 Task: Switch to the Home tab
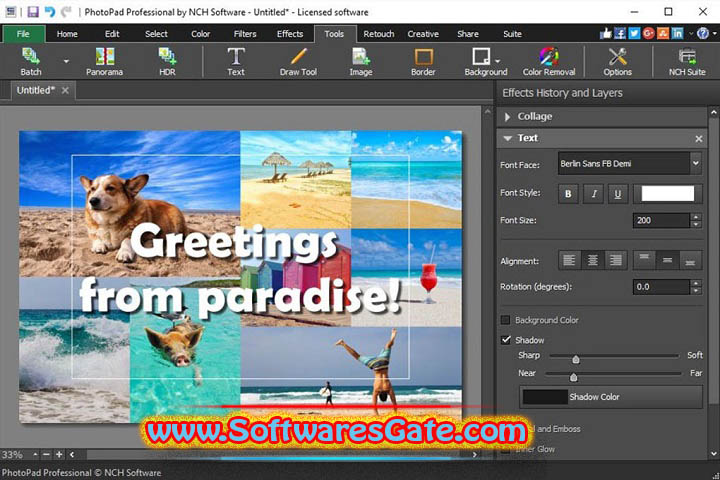(67, 34)
